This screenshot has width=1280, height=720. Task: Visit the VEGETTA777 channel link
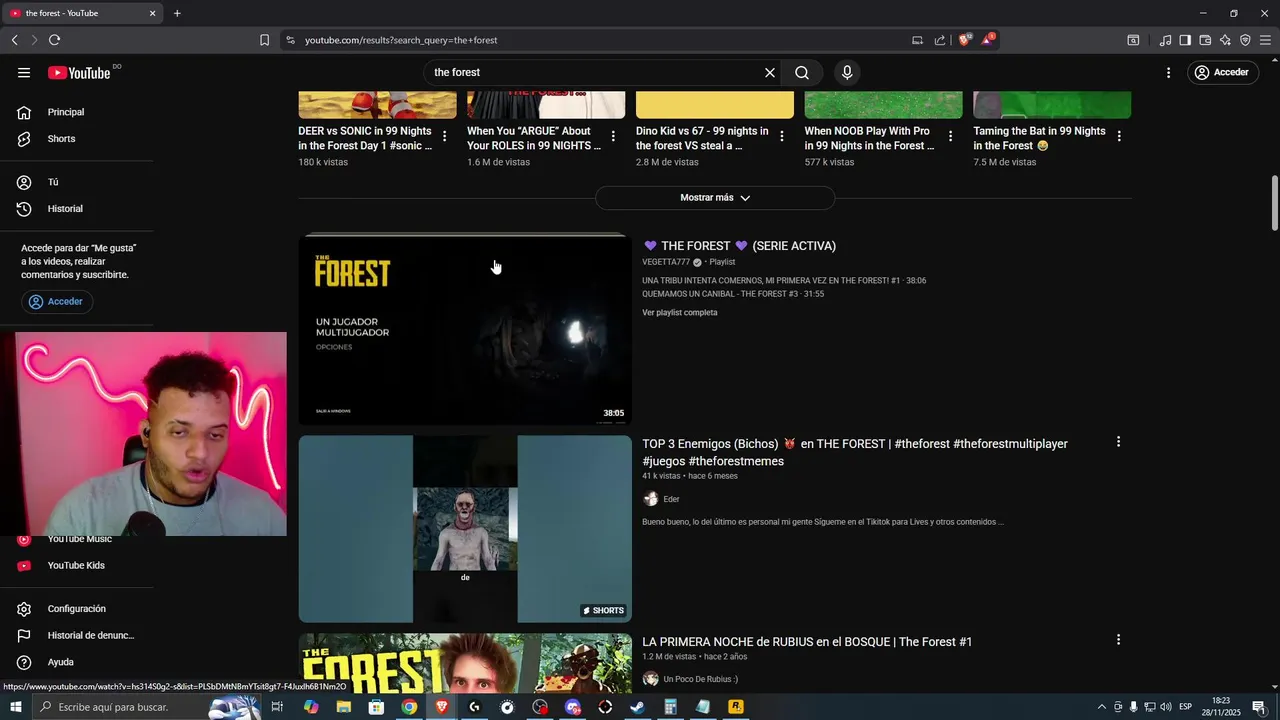pos(666,262)
